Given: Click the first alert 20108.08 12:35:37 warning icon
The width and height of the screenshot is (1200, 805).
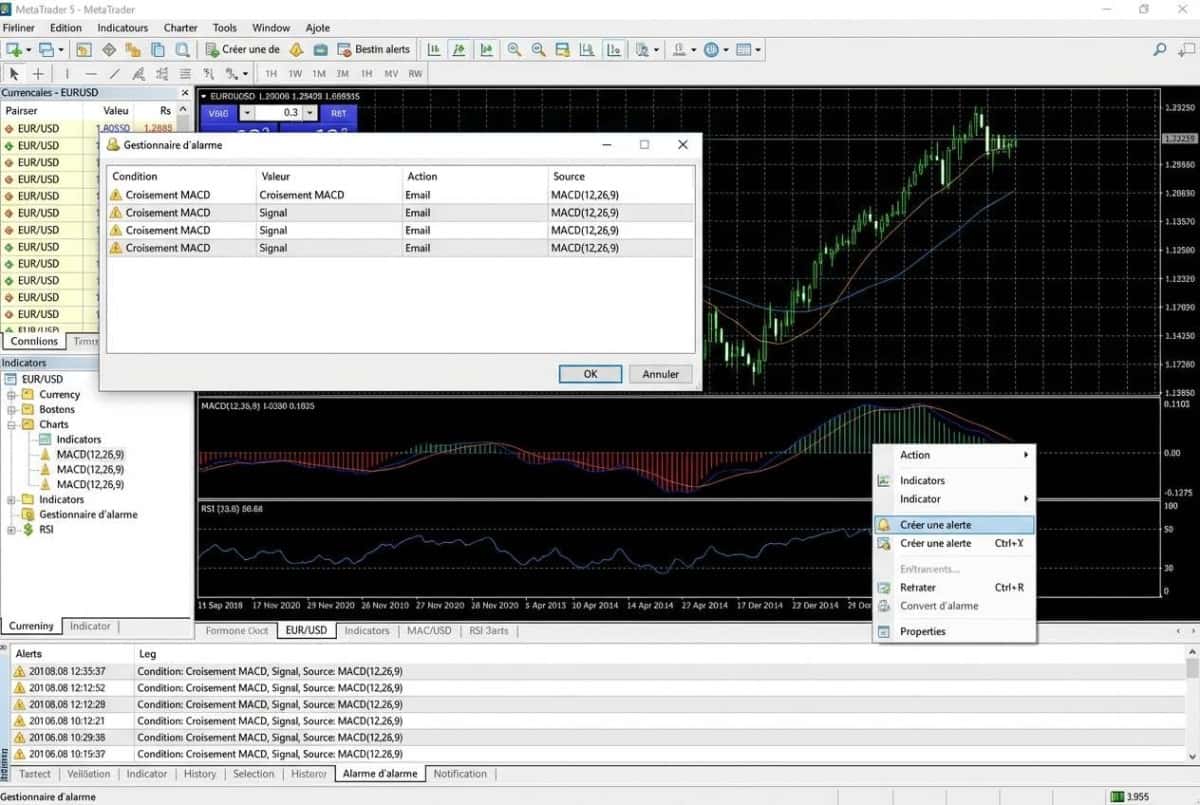Looking at the screenshot, I should pyautogui.click(x=19, y=672).
